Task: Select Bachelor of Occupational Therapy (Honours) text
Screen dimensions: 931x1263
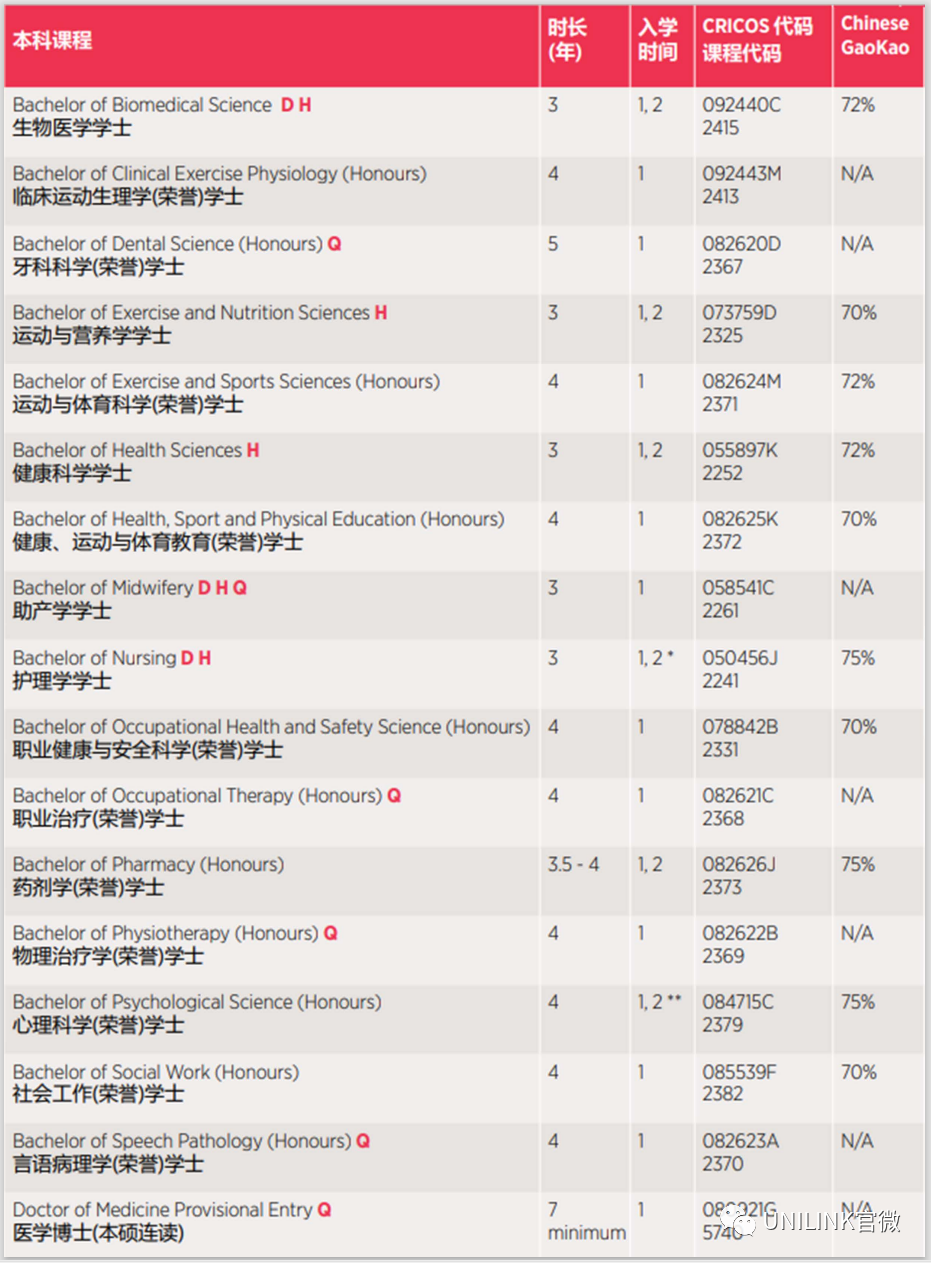Action: (197, 796)
